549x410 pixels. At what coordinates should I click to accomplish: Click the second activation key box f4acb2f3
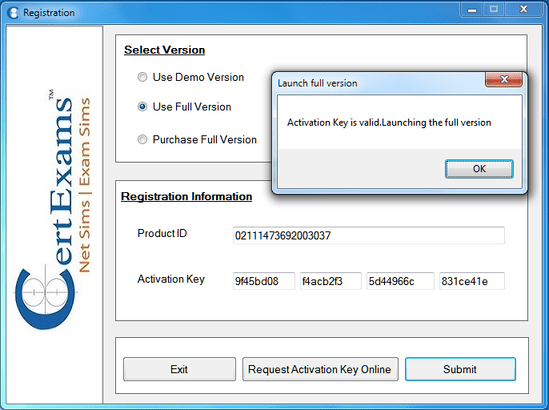pos(331,281)
